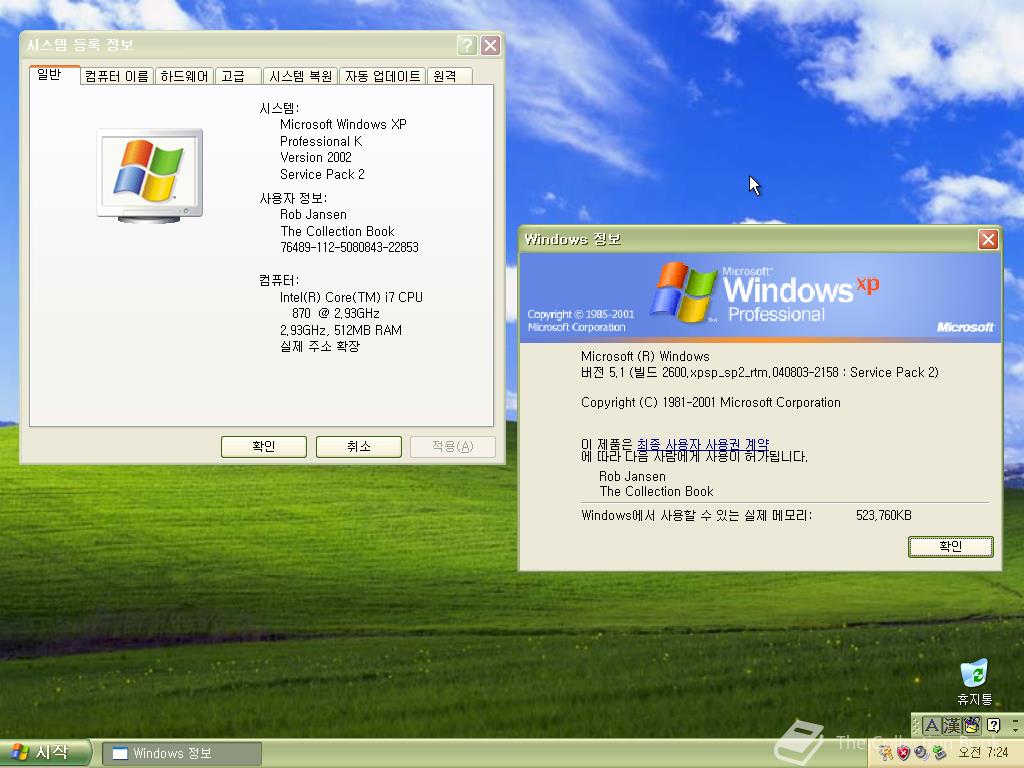Switch to the 원격 tab
This screenshot has width=1024, height=768.
point(449,76)
